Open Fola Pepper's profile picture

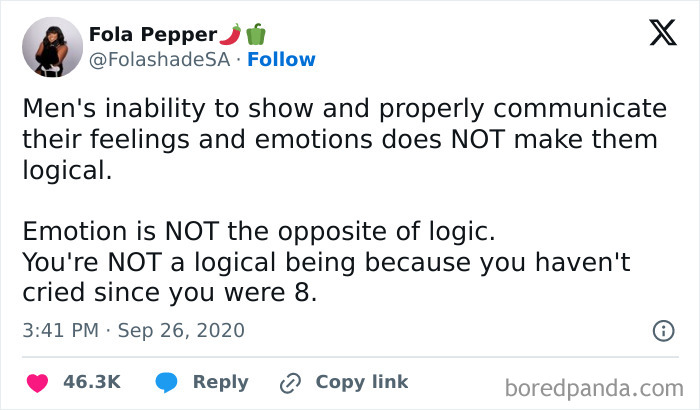pos(47,47)
